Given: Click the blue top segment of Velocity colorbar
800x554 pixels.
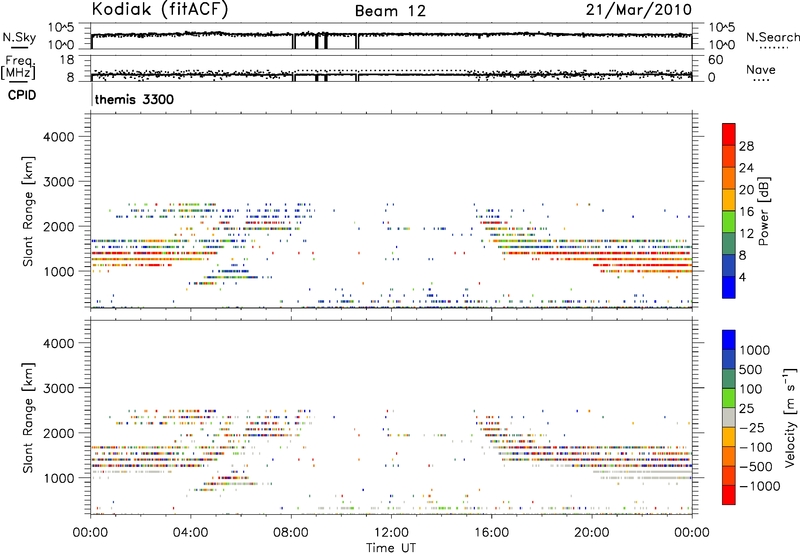Looking at the screenshot, I should tap(729, 340).
